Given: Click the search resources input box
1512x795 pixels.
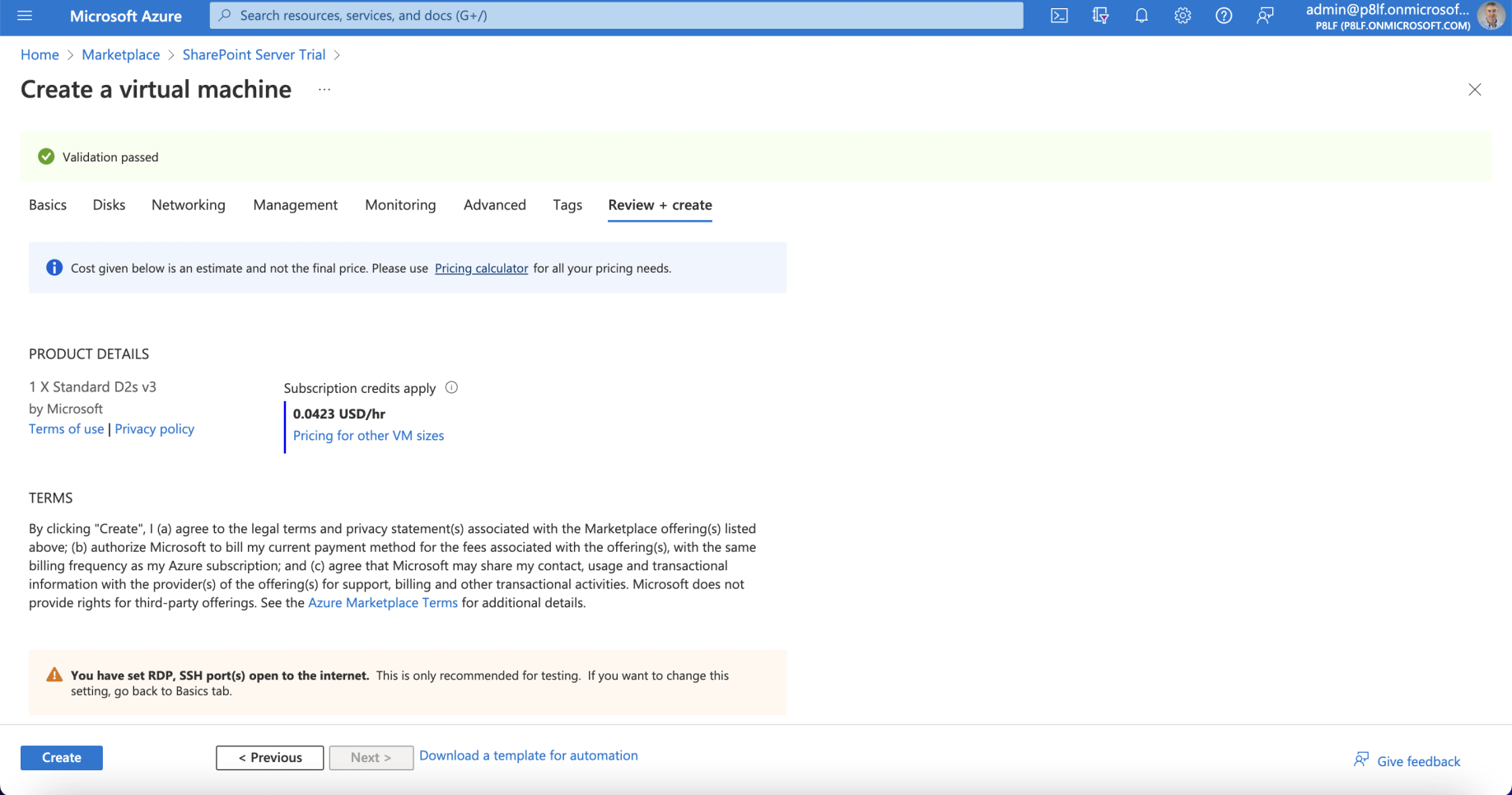Looking at the screenshot, I should pos(616,16).
